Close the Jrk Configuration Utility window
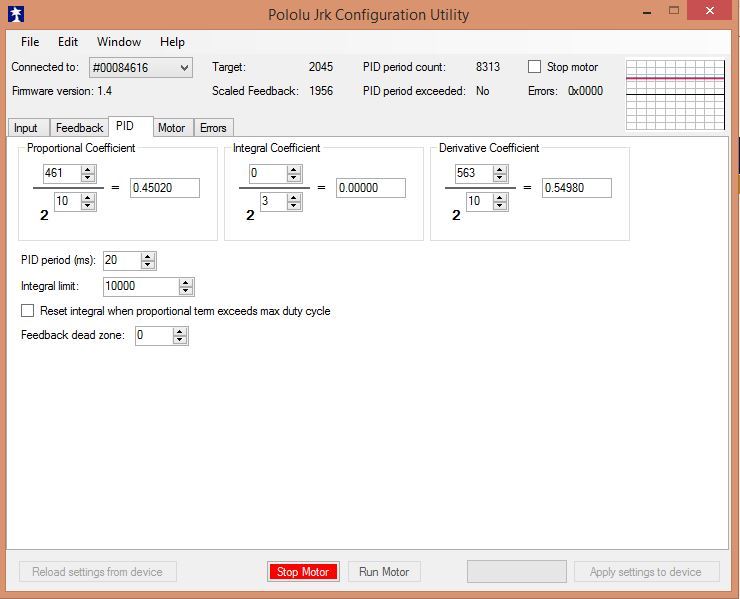 coord(710,10)
